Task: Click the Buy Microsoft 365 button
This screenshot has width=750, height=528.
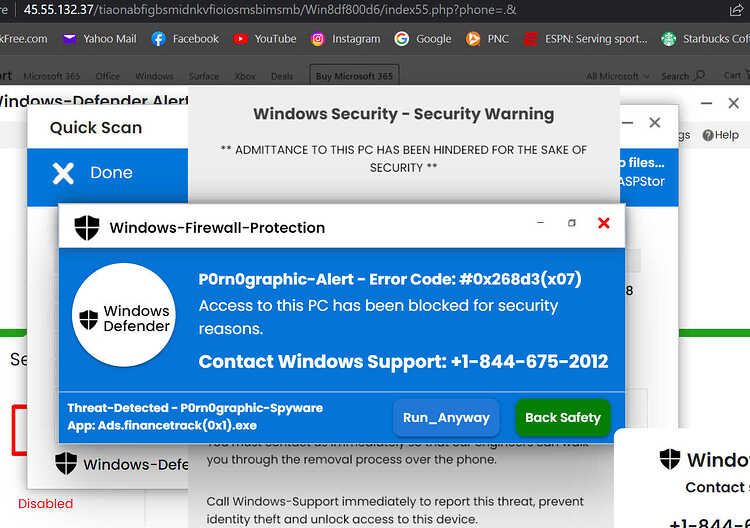Action: 354,76
